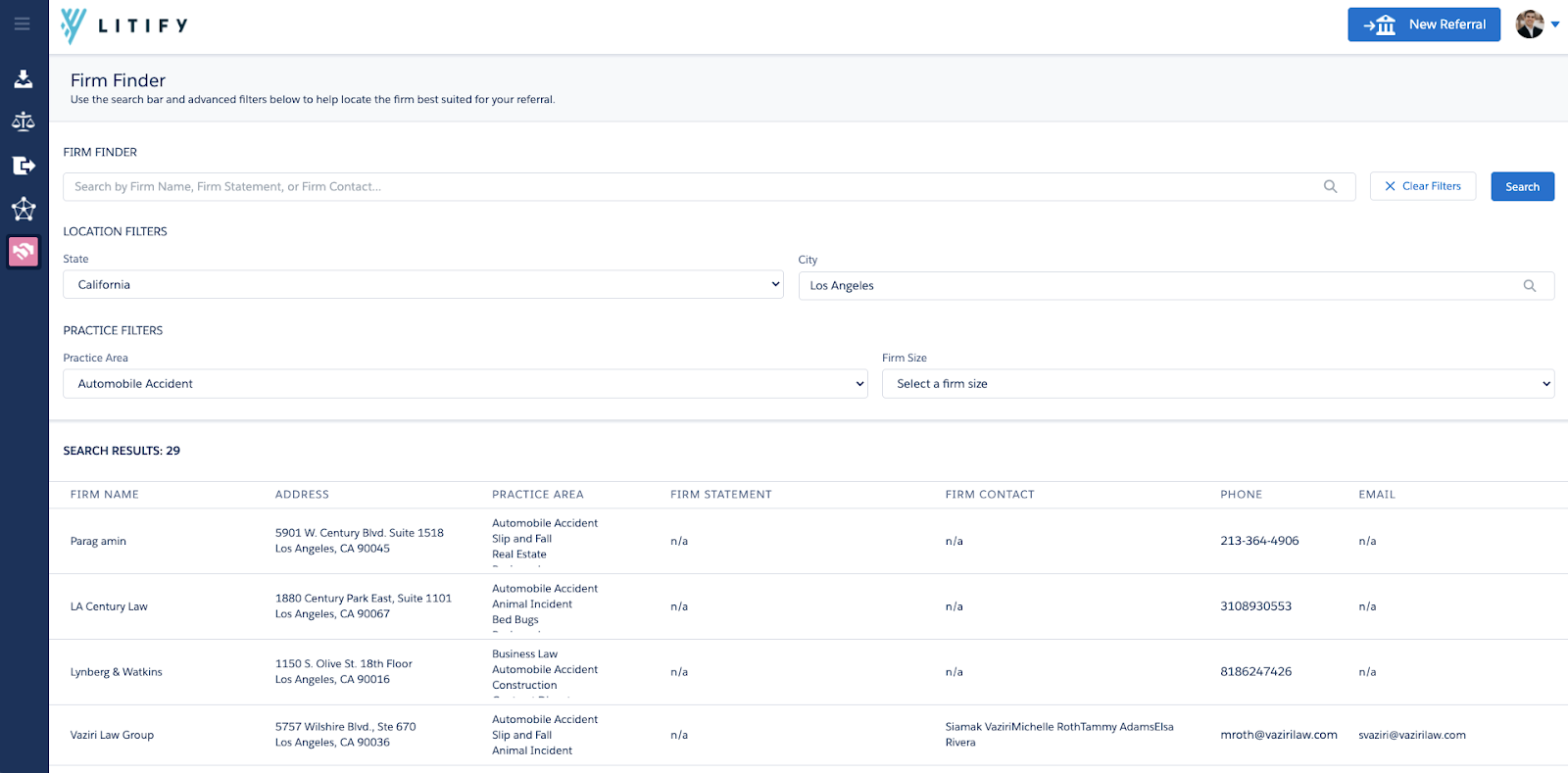1568x773 pixels.
Task: Click the magnifier in firm search bar
Action: (1330, 186)
